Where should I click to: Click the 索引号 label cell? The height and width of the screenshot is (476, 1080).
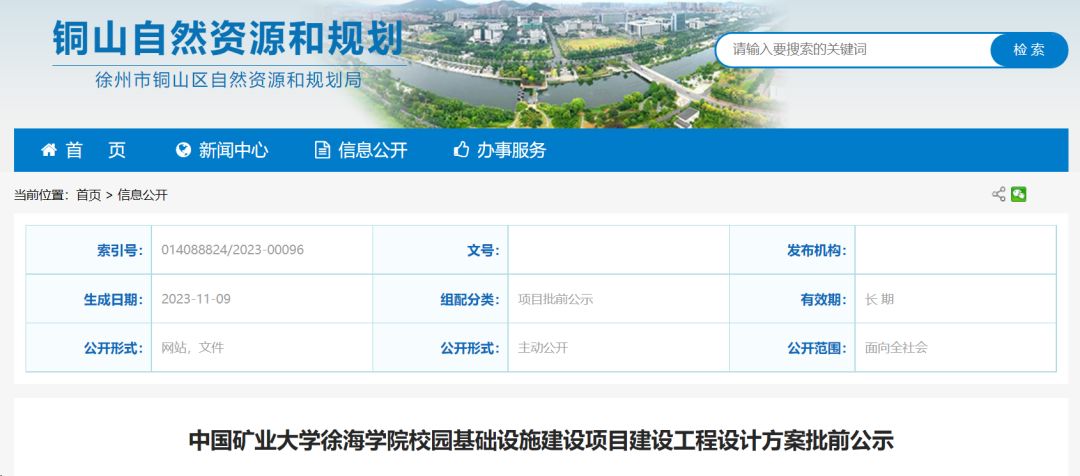point(89,250)
